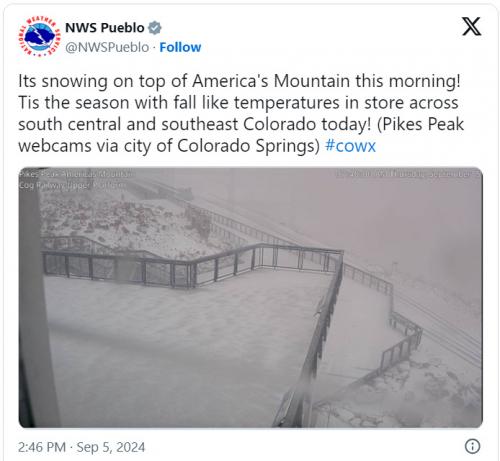View the Pikes Peak webcam photo

click(250, 297)
